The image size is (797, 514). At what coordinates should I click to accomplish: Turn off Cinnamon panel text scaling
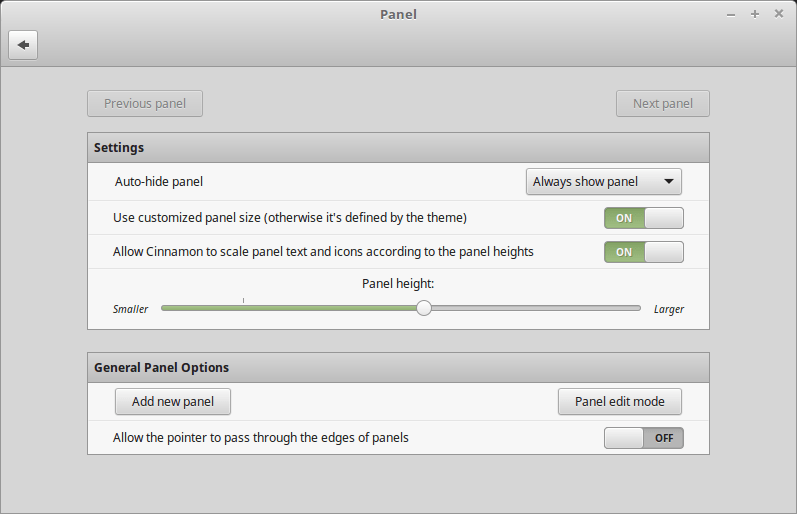pyautogui.click(x=643, y=252)
